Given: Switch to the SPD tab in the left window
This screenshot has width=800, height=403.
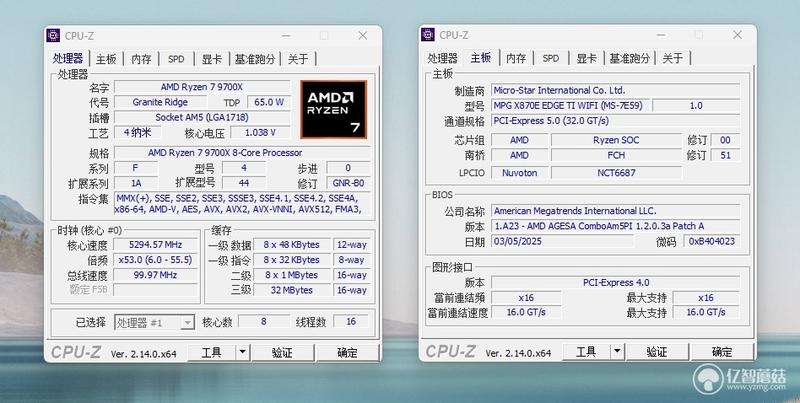Looking at the screenshot, I should point(176,59).
